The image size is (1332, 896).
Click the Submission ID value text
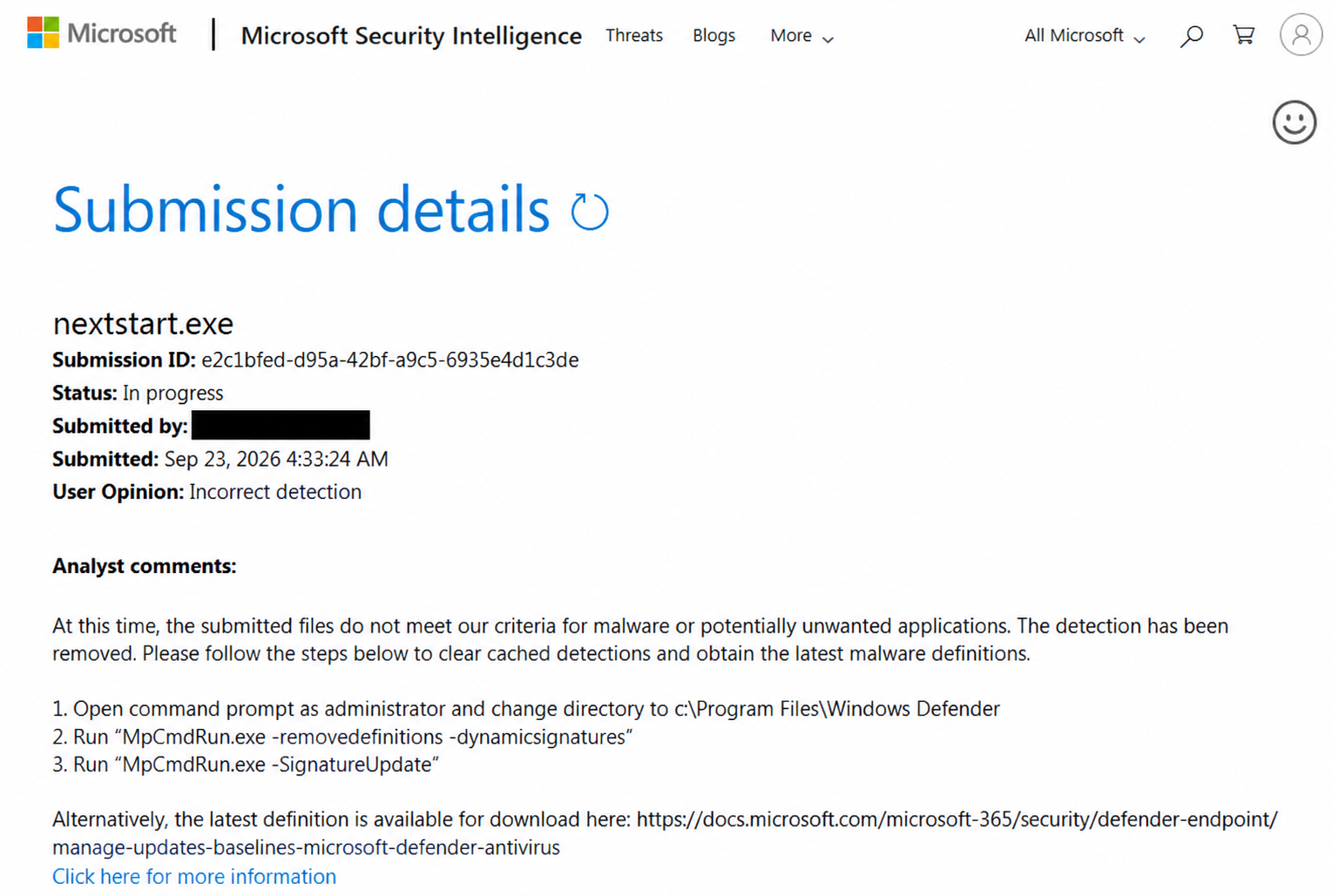pos(389,360)
